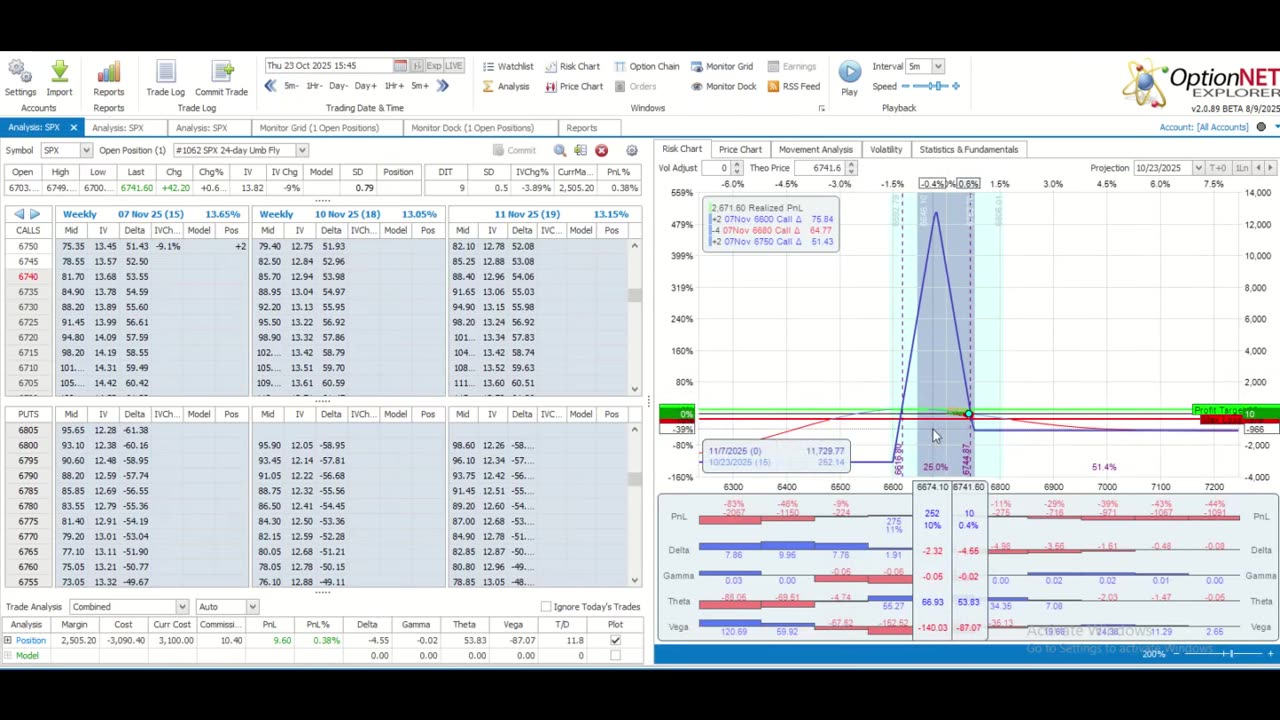
Task: Open the Option Chain window
Action: click(x=645, y=66)
